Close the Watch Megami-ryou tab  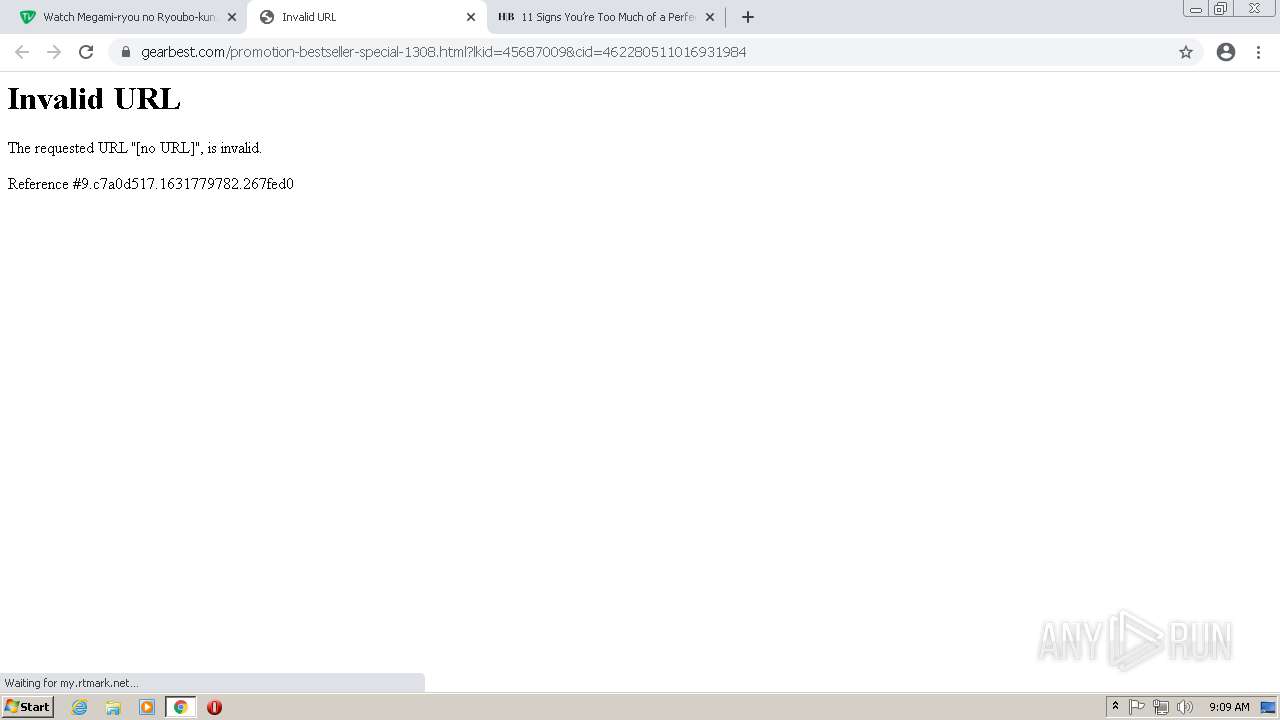232,17
